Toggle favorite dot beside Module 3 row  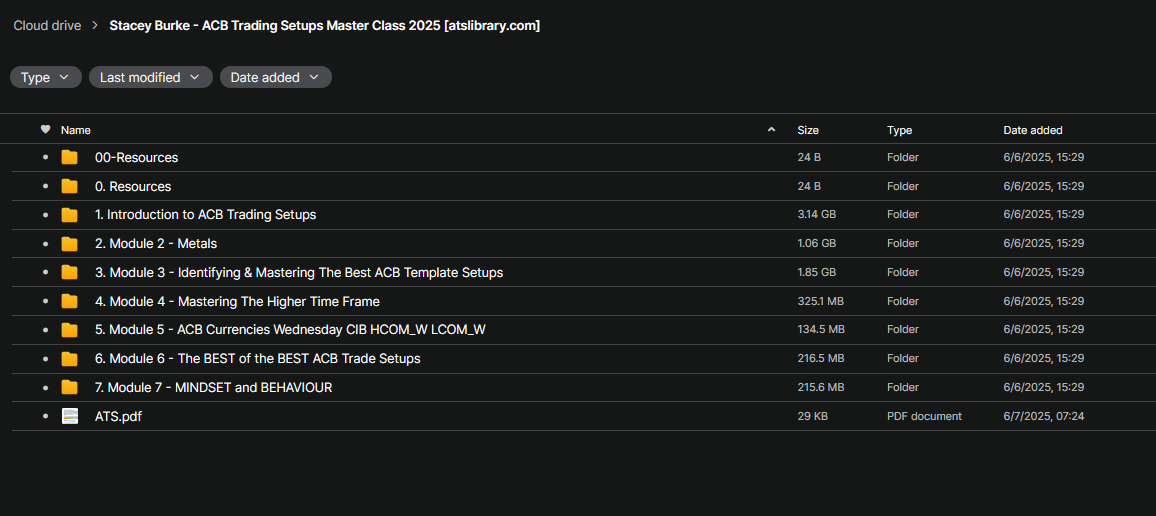45,272
